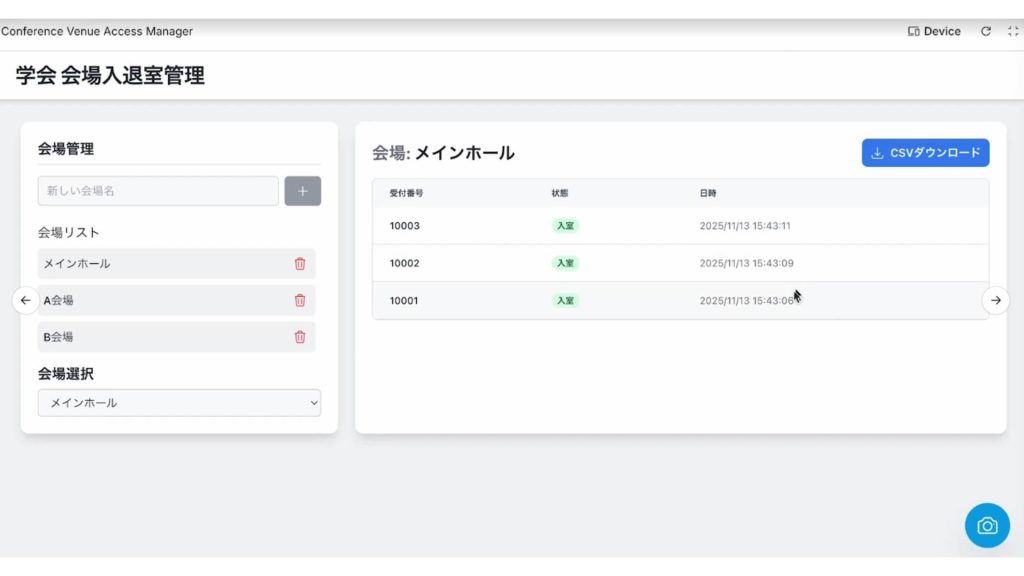Click the trash icon for B会場
Viewport: 1024px width, 576px height.
click(300, 337)
